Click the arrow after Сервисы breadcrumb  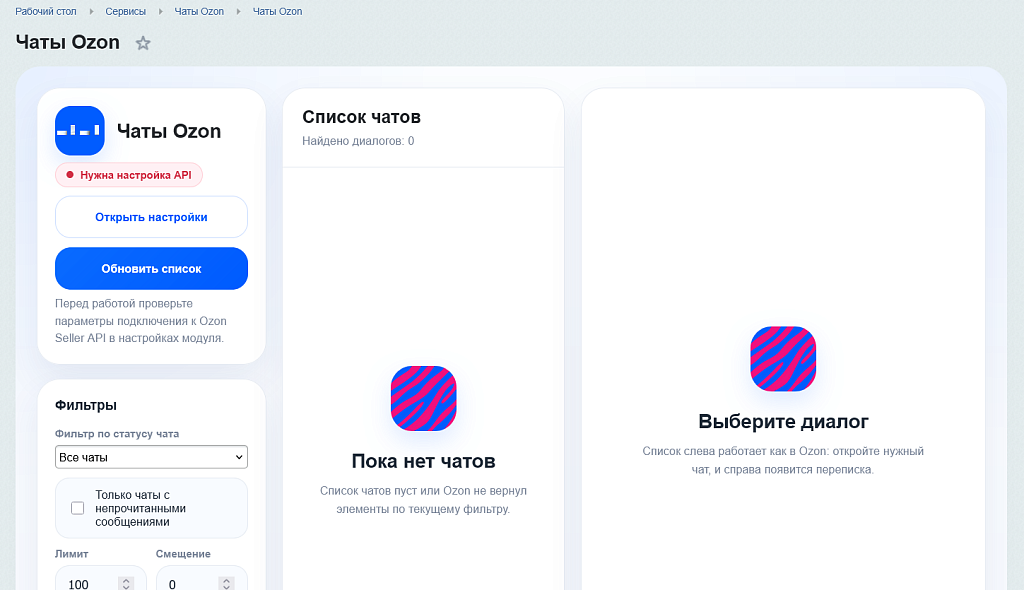[x=161, y=11]
